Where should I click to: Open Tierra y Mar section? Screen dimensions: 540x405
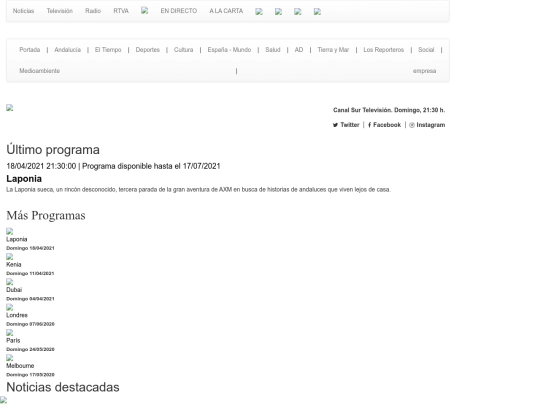333,50
